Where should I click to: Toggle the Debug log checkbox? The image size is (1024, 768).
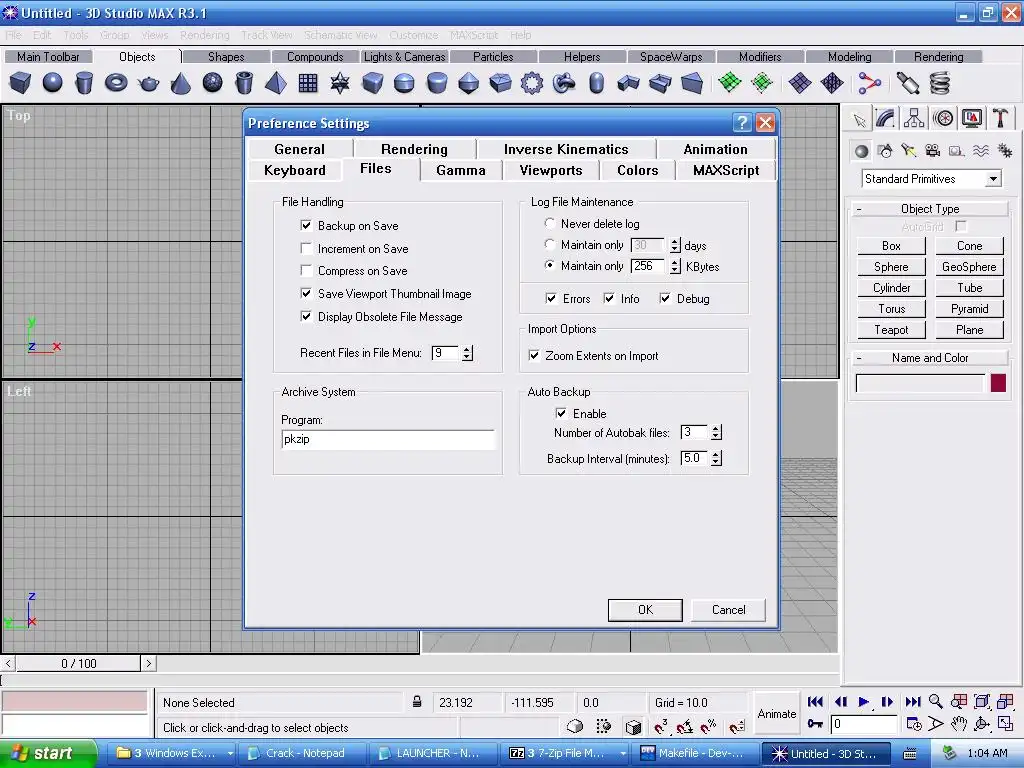(665, 298)
